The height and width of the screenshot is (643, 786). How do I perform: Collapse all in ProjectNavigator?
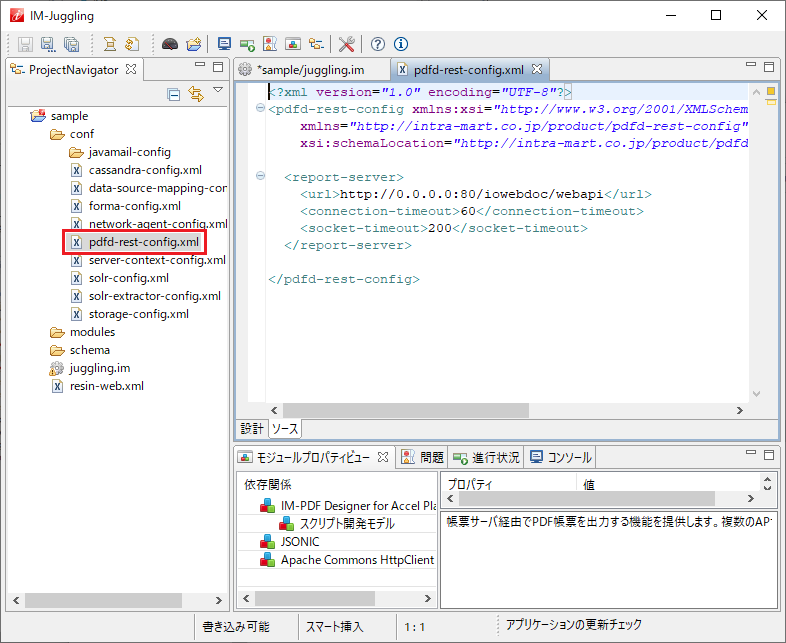tap(174, 94)
